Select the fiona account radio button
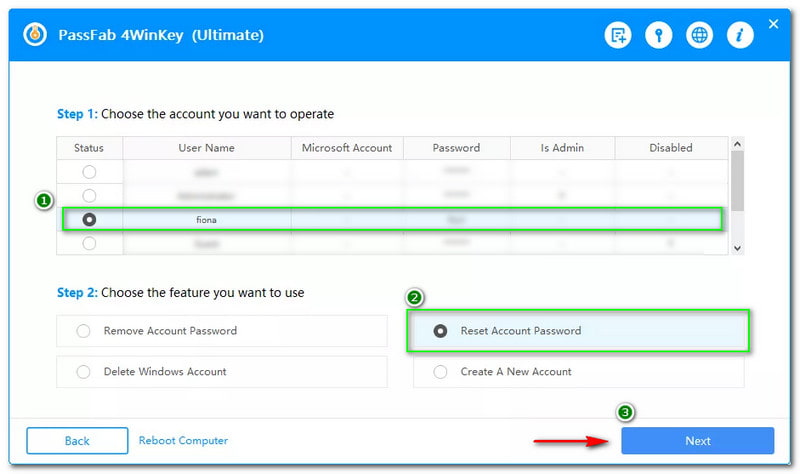The width and height of the screenshot is (800, 474). 89,219
